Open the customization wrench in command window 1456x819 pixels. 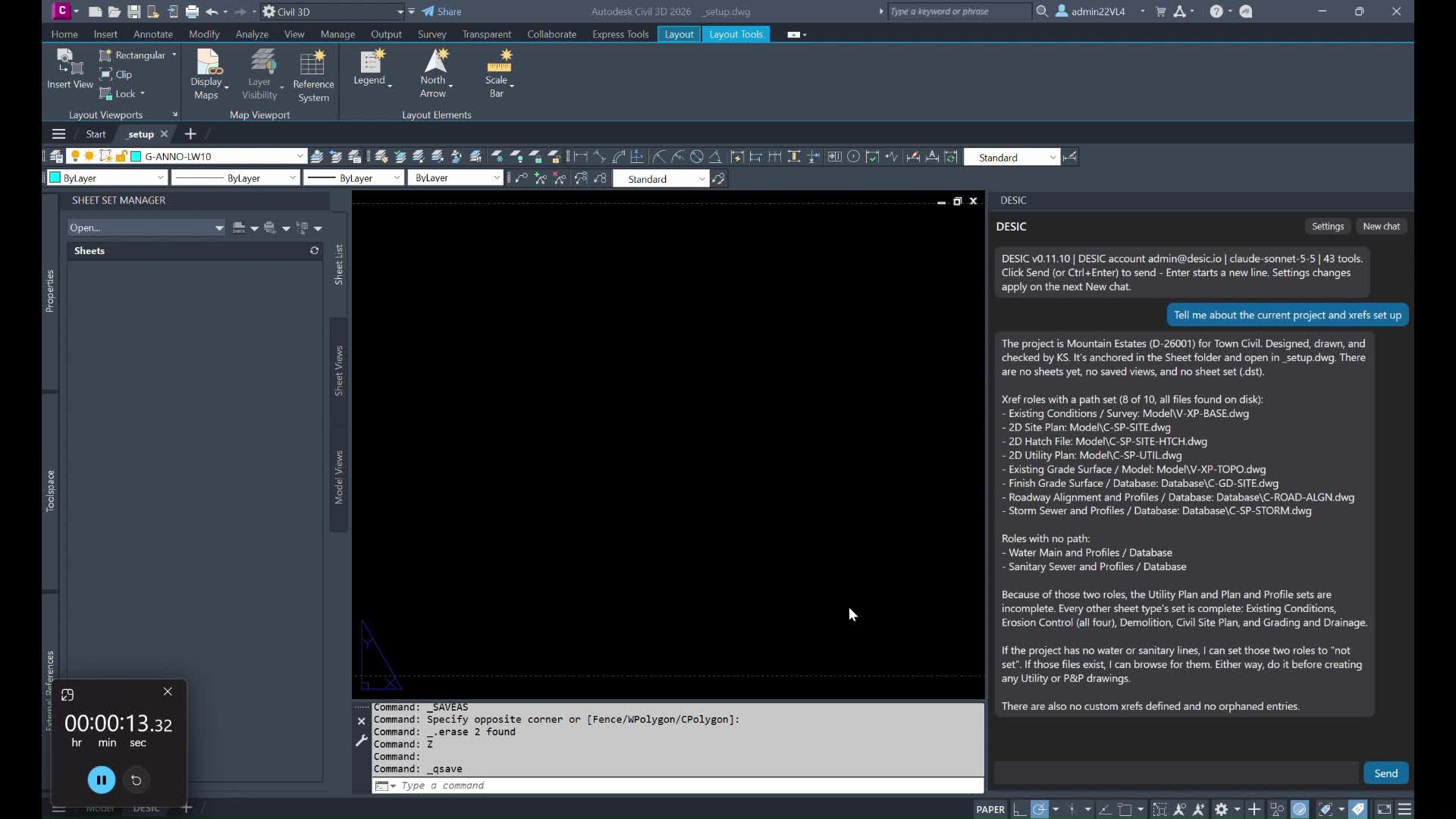(x=361, y=740)
